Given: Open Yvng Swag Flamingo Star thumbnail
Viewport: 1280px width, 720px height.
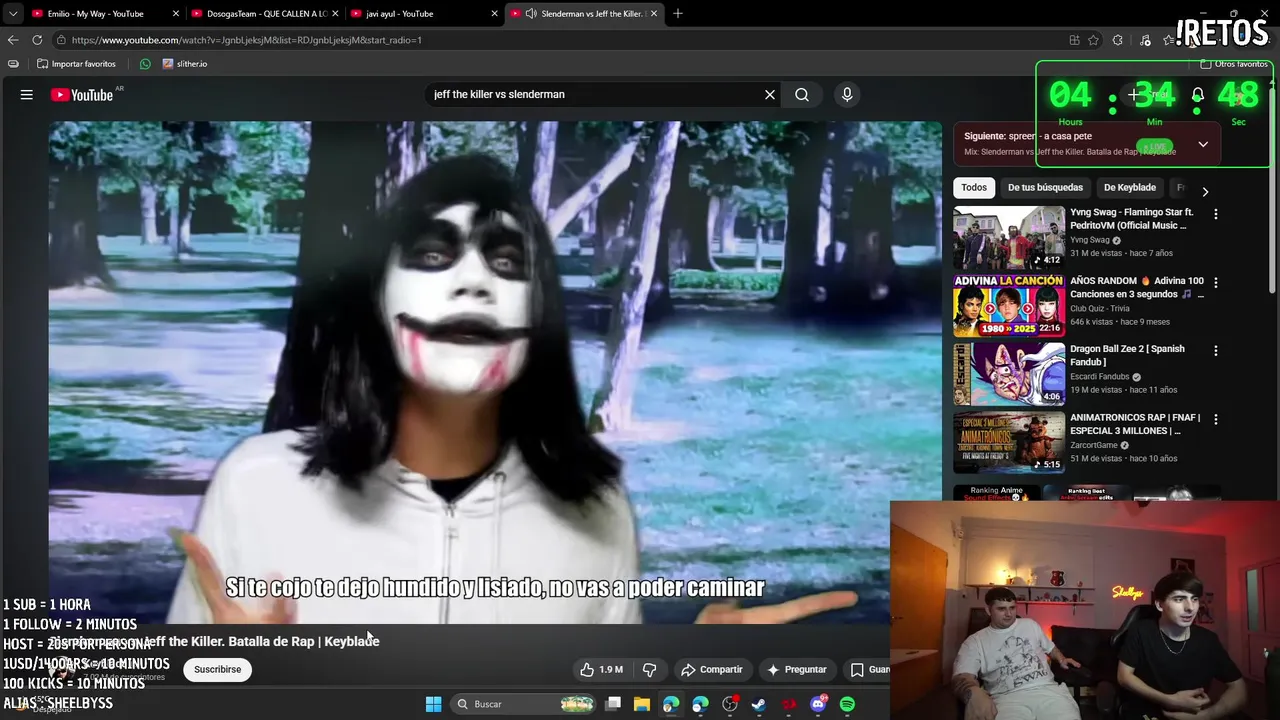Looking at the screenshot, I should (1009, 238).
